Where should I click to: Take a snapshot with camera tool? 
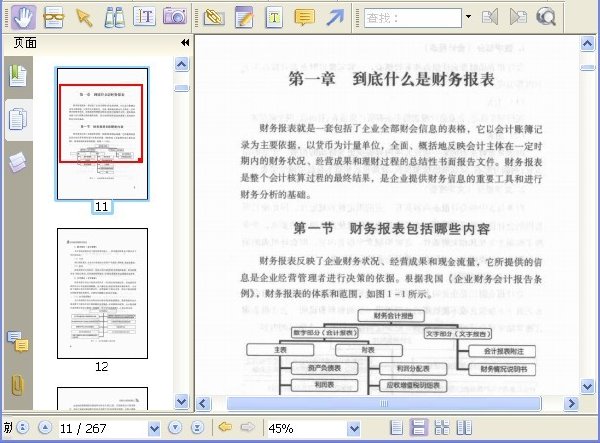pyautogui.click(x=174, y=16)
